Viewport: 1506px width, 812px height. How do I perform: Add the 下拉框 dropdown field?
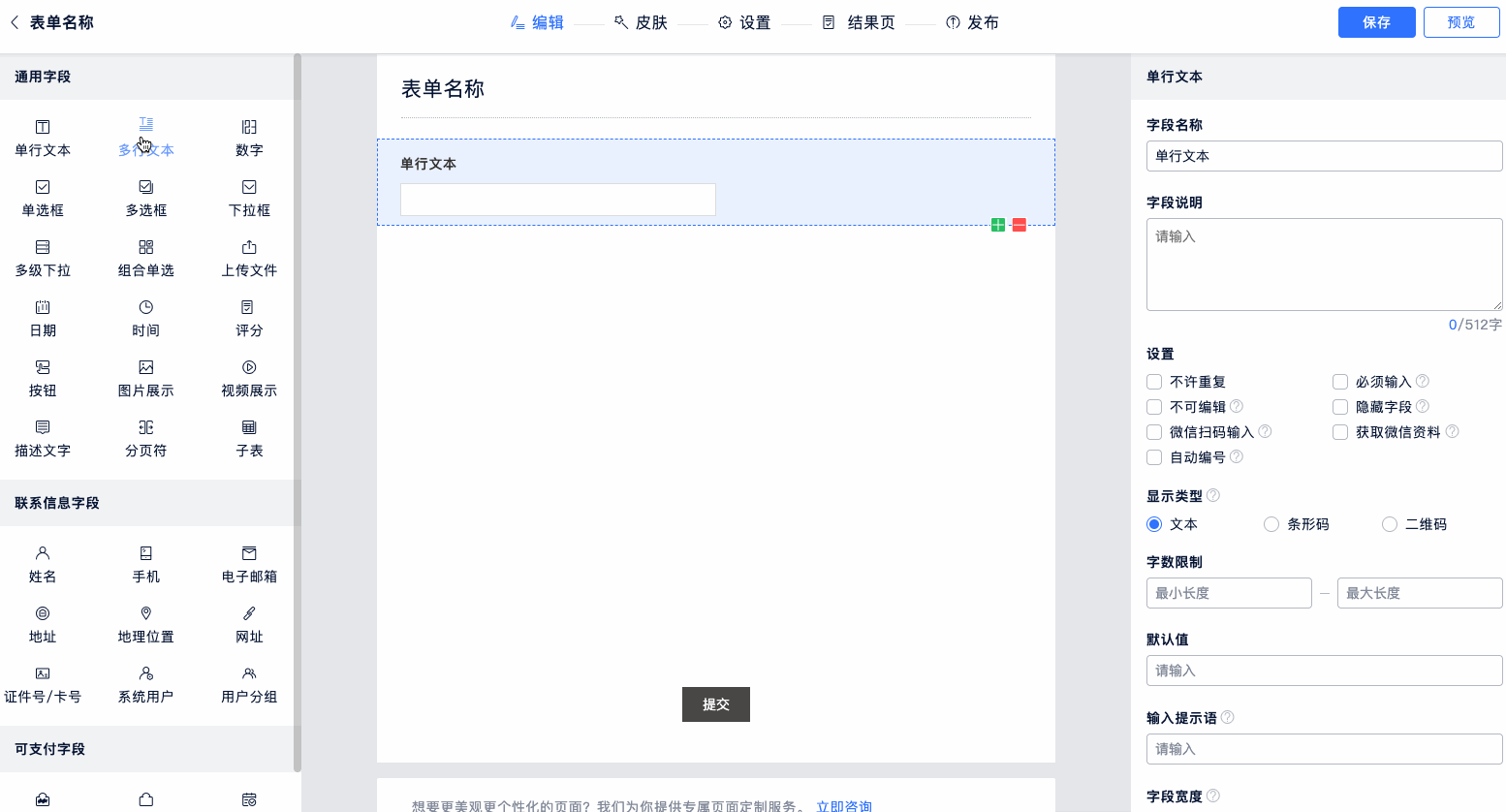click(x=249, y=197)
